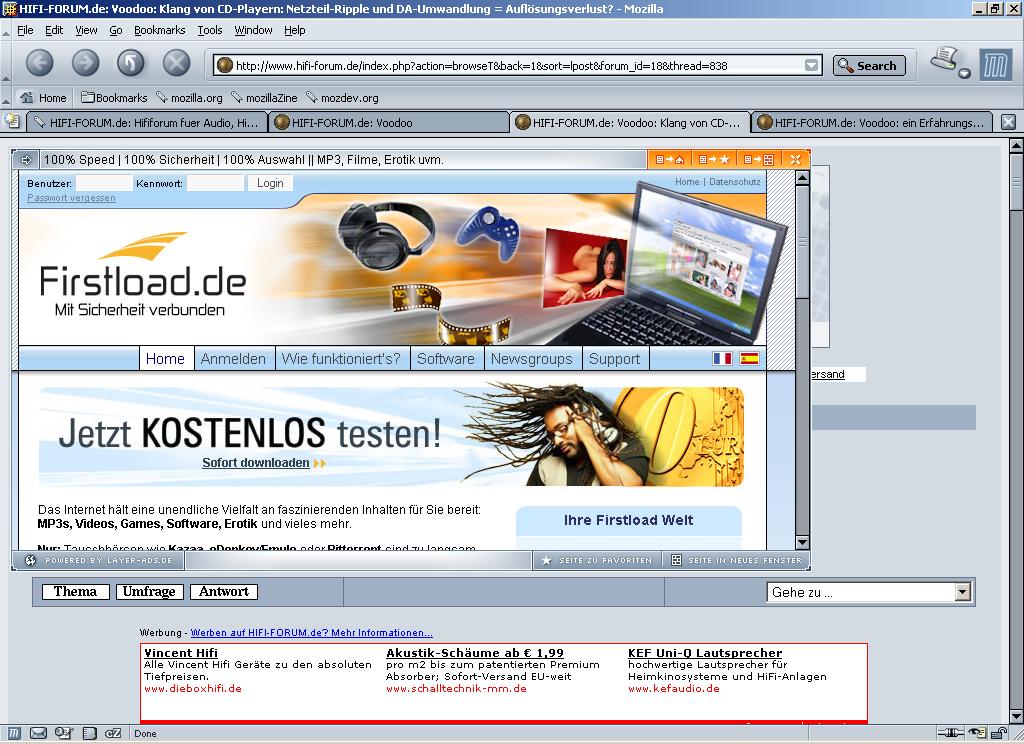This screenshot has width=1024, height=744.
Task: Click the ad layer open-in-new-window icon
Action: click(x=758, y=159)
